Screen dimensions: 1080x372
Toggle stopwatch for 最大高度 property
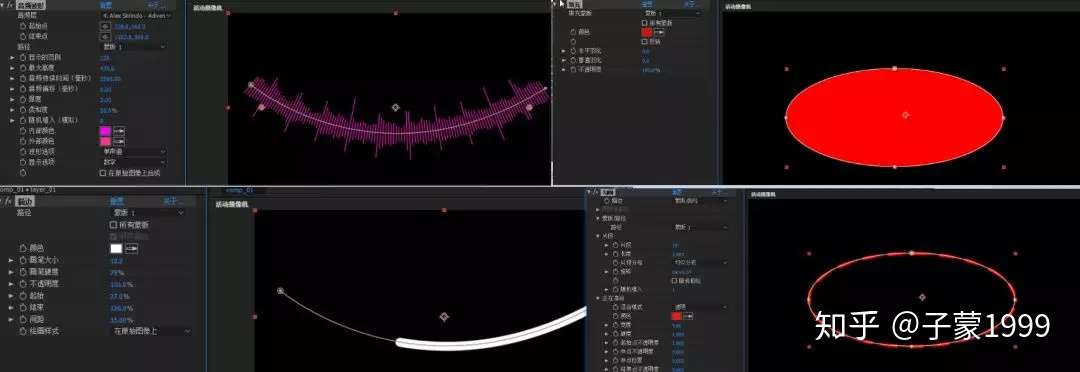pyautogui.click(x=23, y=68)
